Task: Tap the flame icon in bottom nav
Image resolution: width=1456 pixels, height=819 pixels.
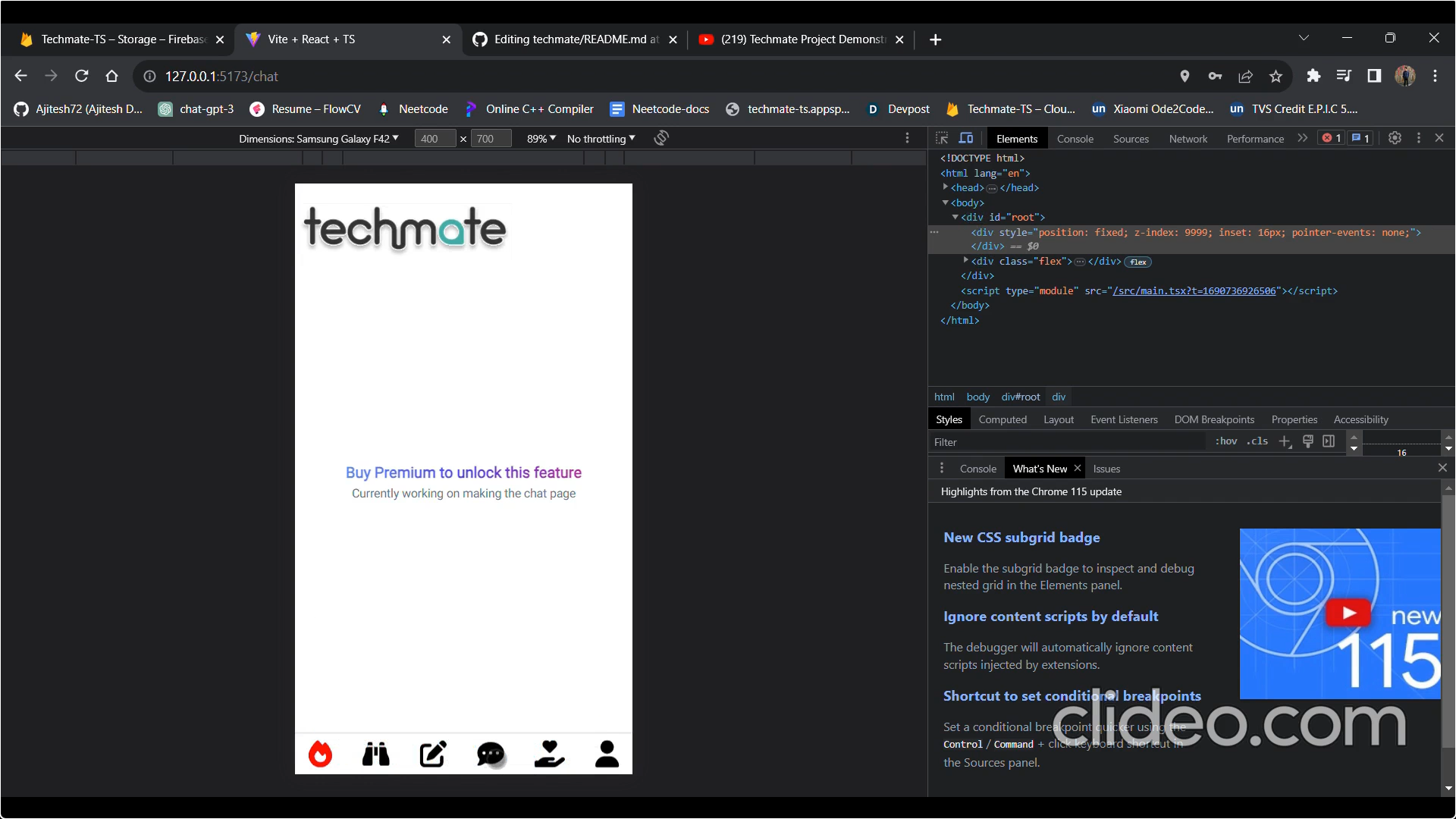Action: [x=320, y=754]
